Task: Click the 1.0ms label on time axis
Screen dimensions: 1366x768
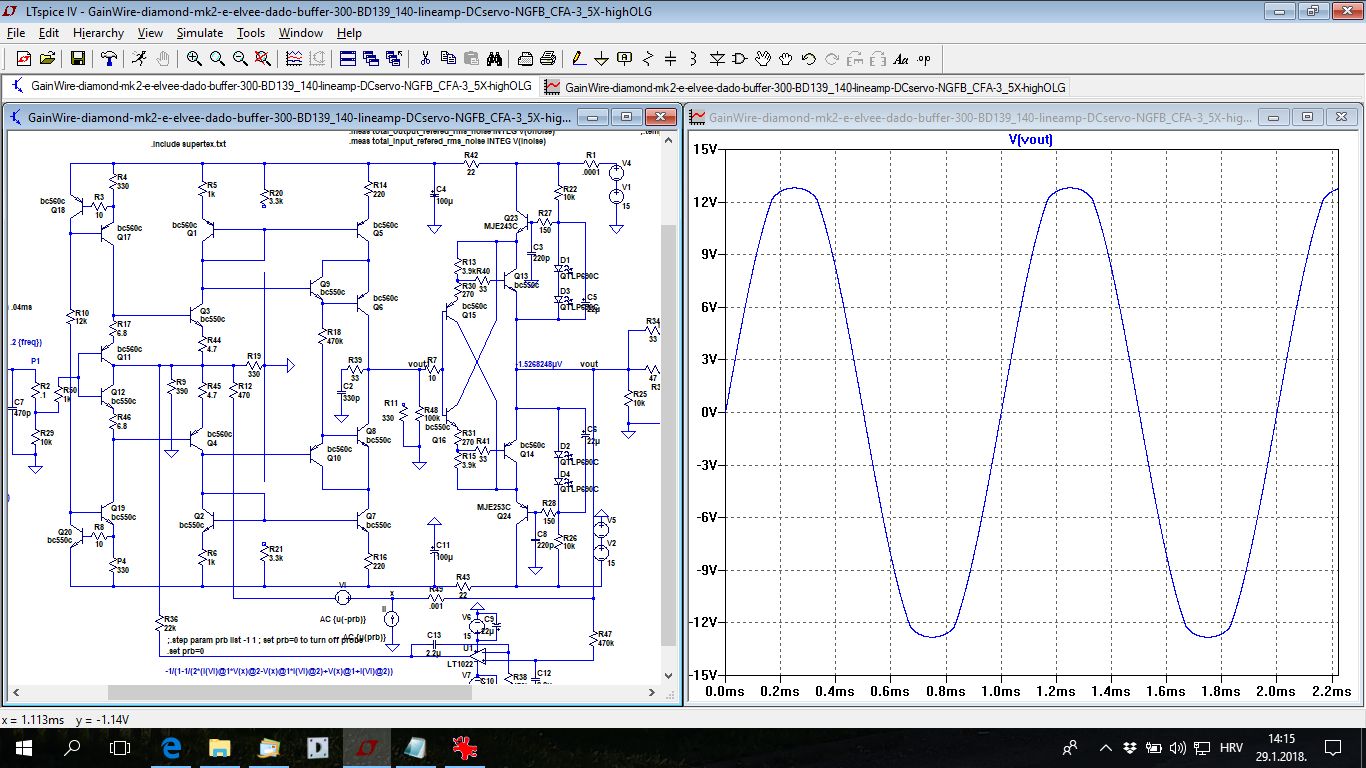Action: coord(1000,691)
